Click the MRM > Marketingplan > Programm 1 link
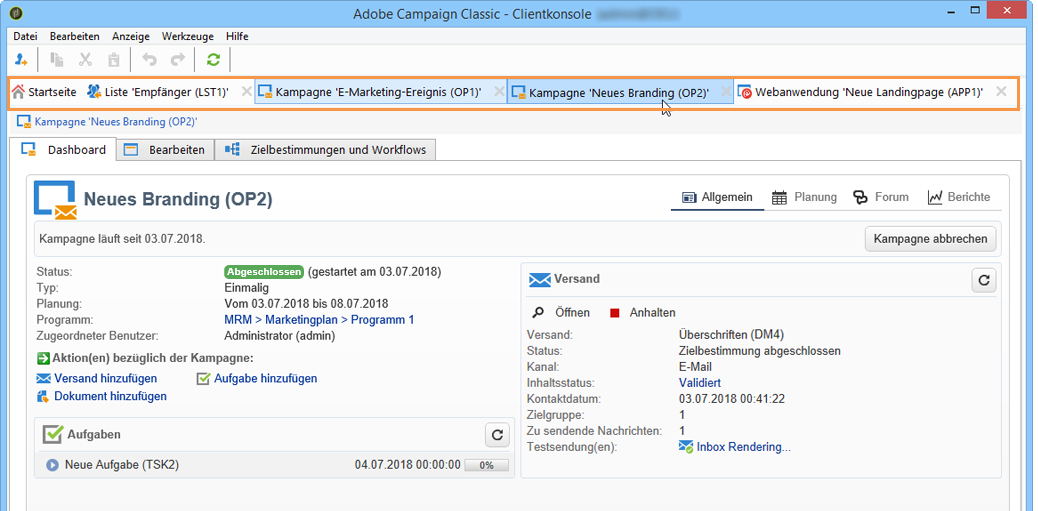The image size is (1038, 511). [319, 320]
